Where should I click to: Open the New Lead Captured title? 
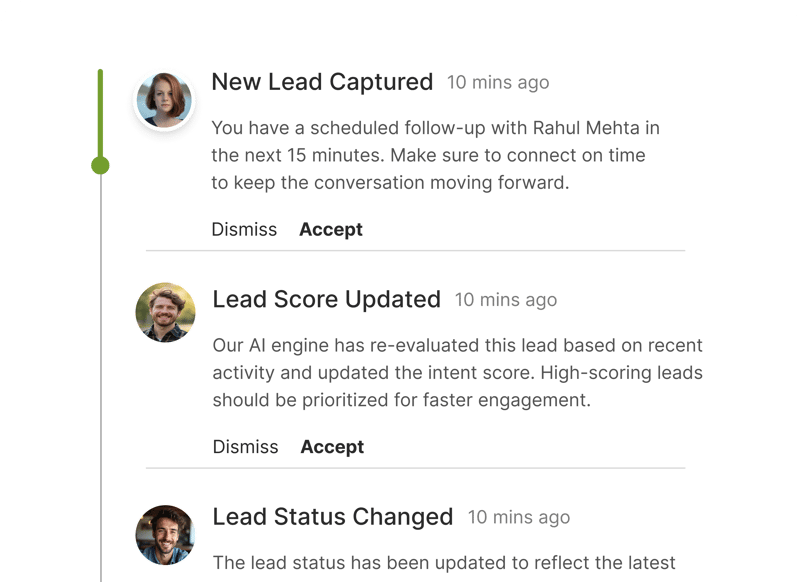(322, 82)
